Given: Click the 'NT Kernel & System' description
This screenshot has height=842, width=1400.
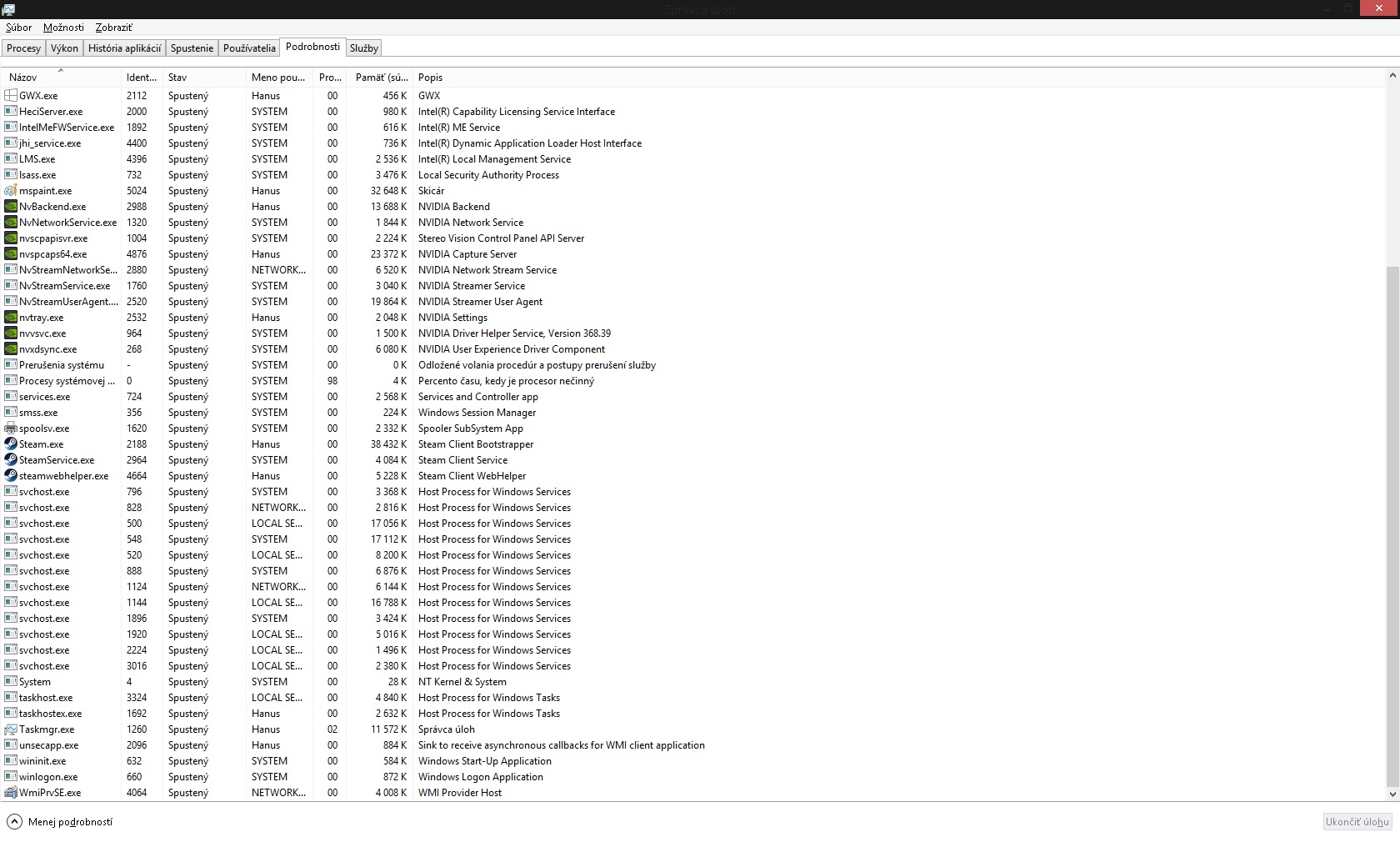Looking at the screenshot, I should click(462, 682).
